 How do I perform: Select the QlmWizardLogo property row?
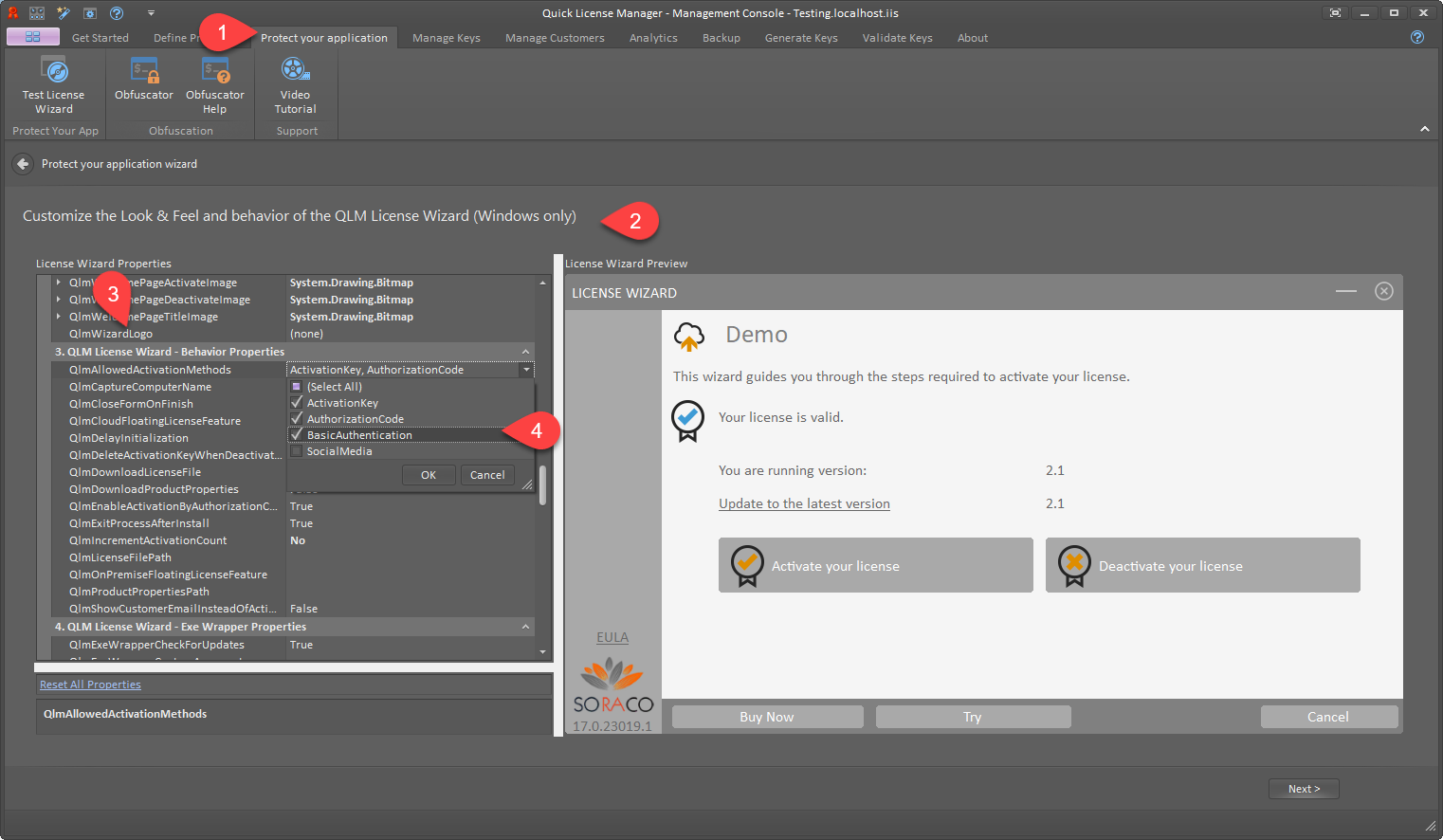[x=293, y=334]
